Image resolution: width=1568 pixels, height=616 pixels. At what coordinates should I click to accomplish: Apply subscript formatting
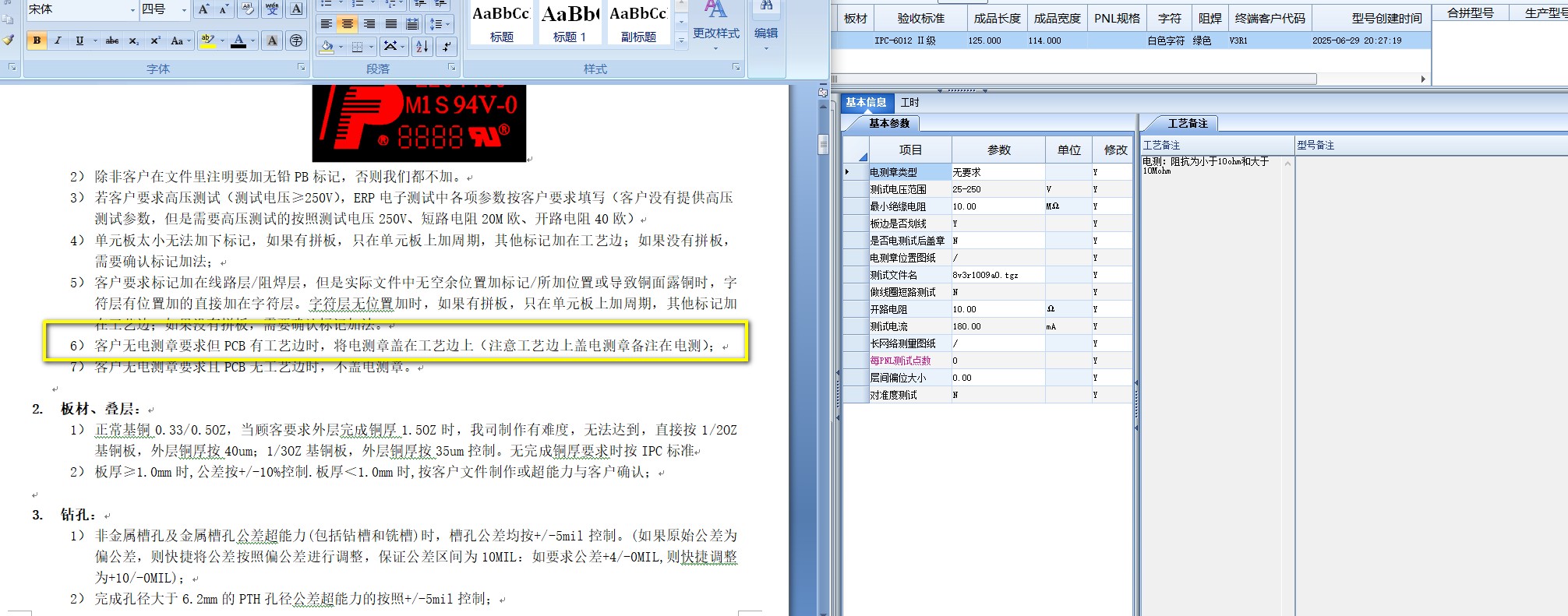(134, 40)
